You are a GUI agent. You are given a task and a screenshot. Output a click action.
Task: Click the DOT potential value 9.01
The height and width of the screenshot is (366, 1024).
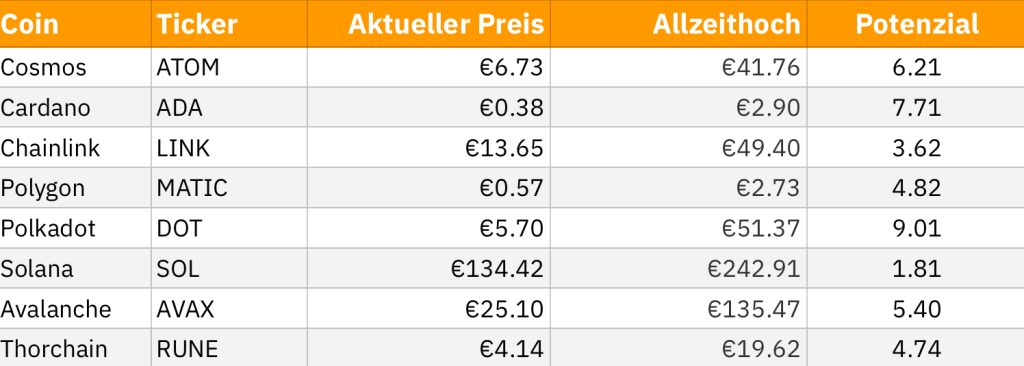916,228
